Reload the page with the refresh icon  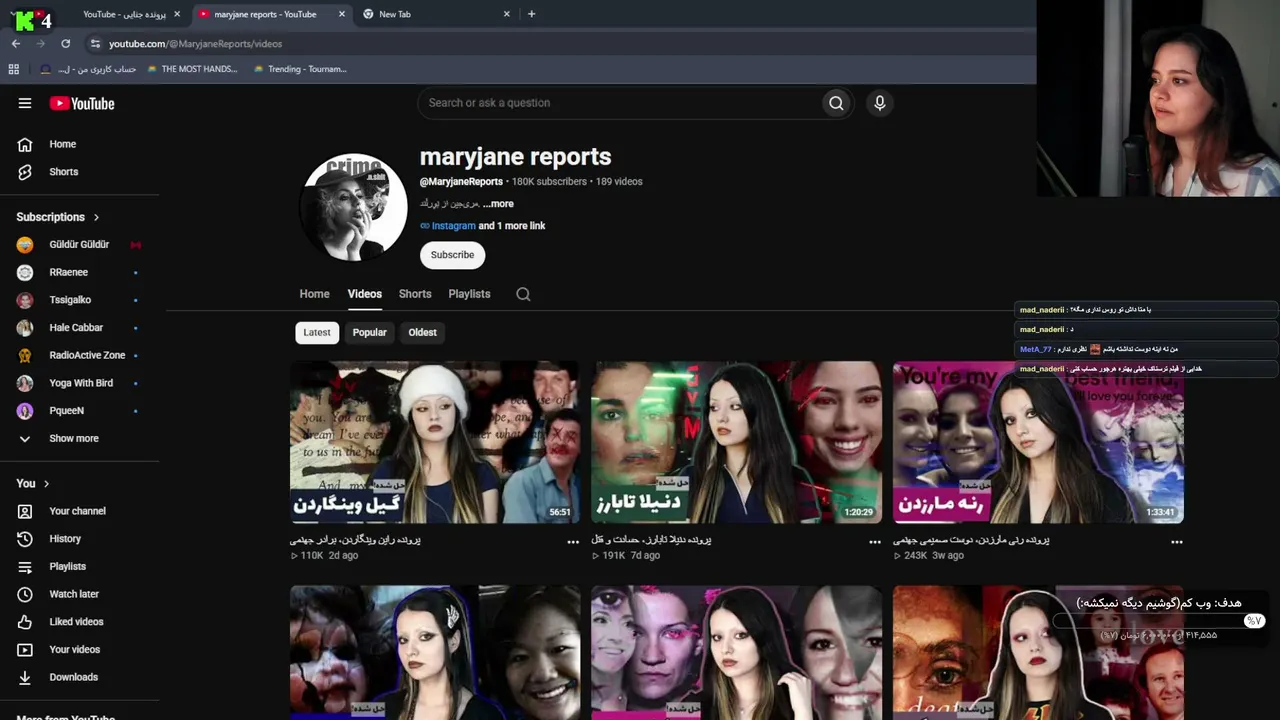66,44
